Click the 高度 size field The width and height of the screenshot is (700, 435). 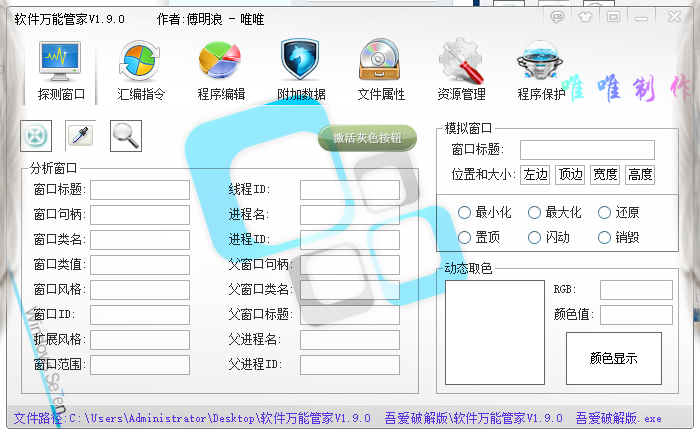pos(640,175)
